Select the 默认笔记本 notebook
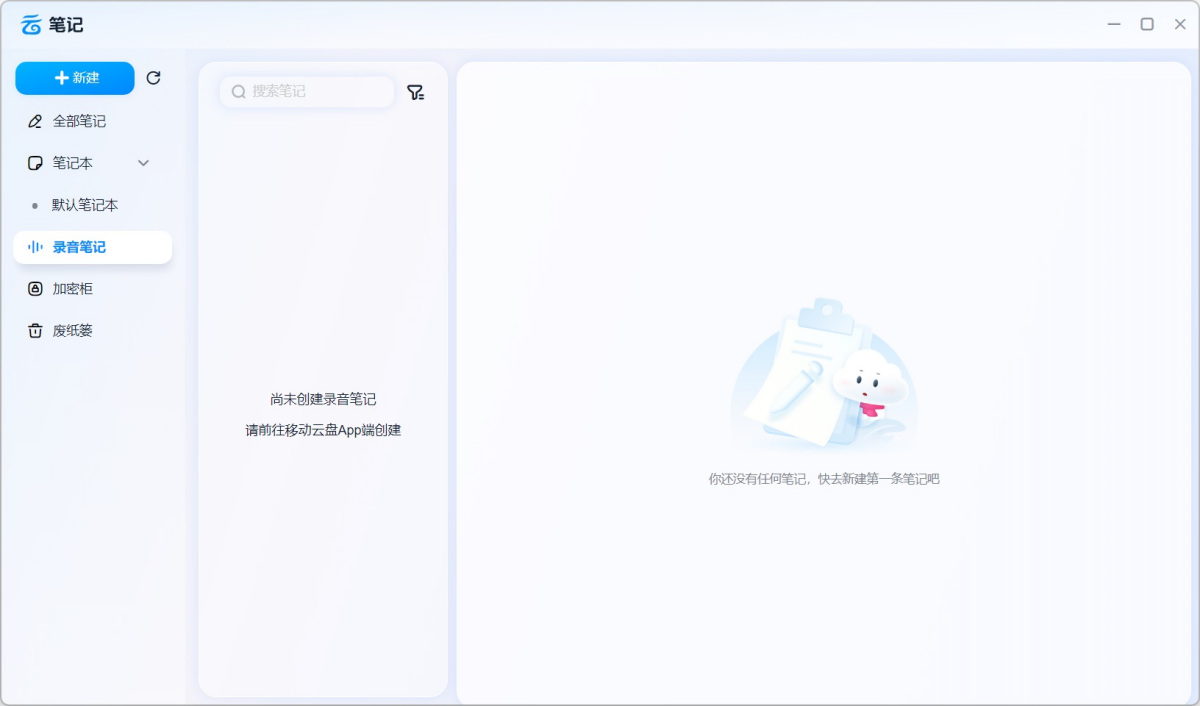Viewport: 1200px width, 706px height. (x=85, y=204)
